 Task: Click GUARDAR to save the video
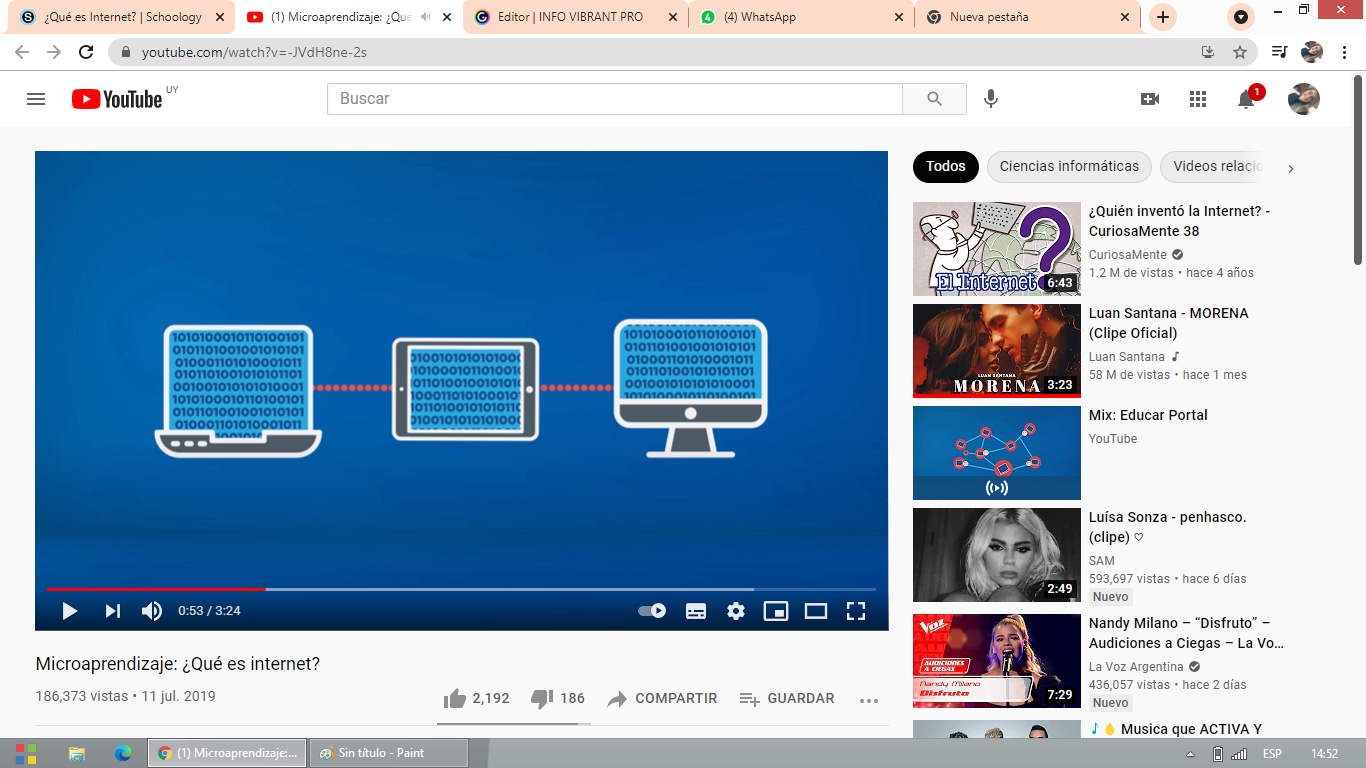(786, 698)
